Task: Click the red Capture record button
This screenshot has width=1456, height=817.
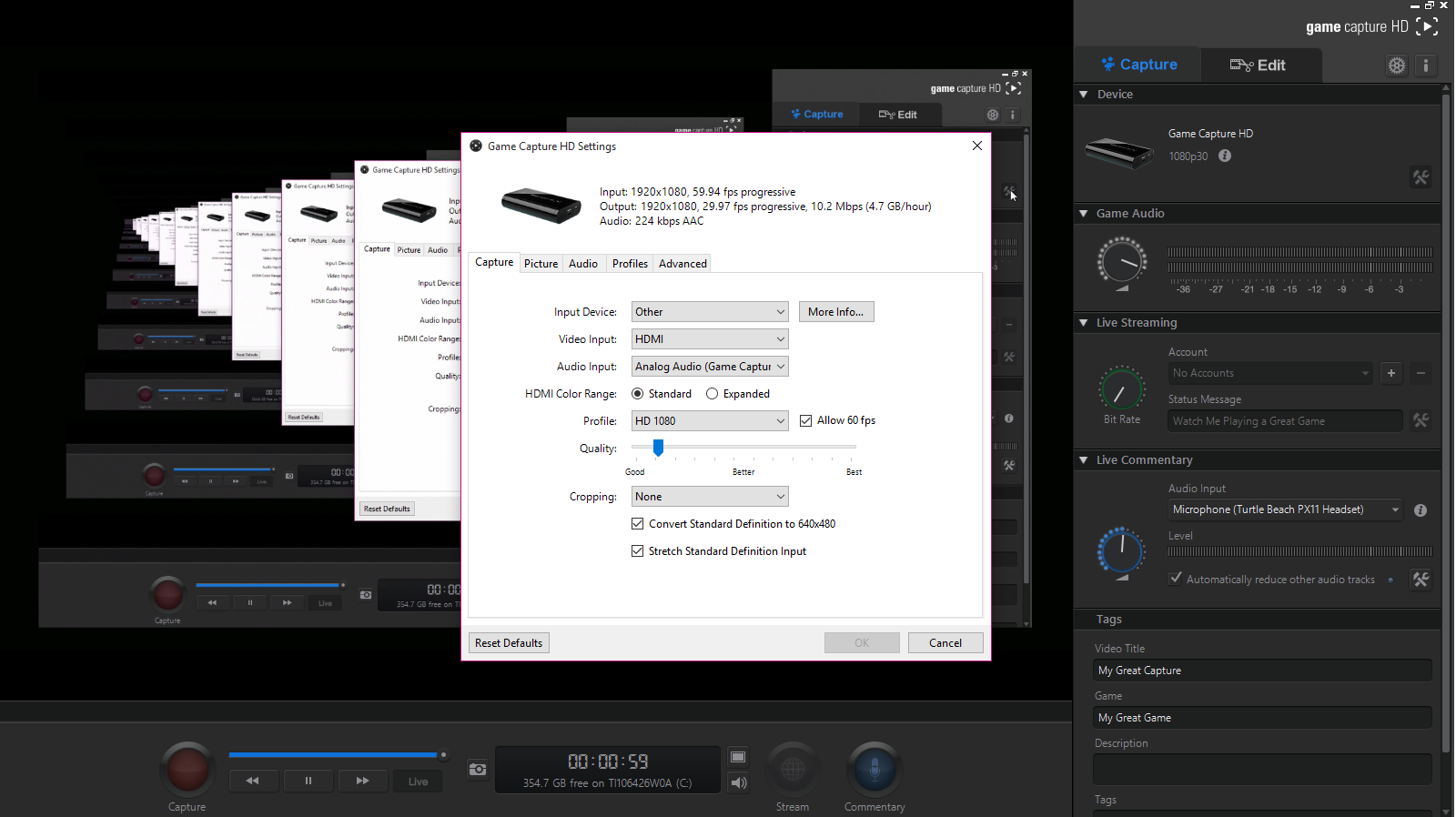Action: pyautogui.click(x=187, y=769)
